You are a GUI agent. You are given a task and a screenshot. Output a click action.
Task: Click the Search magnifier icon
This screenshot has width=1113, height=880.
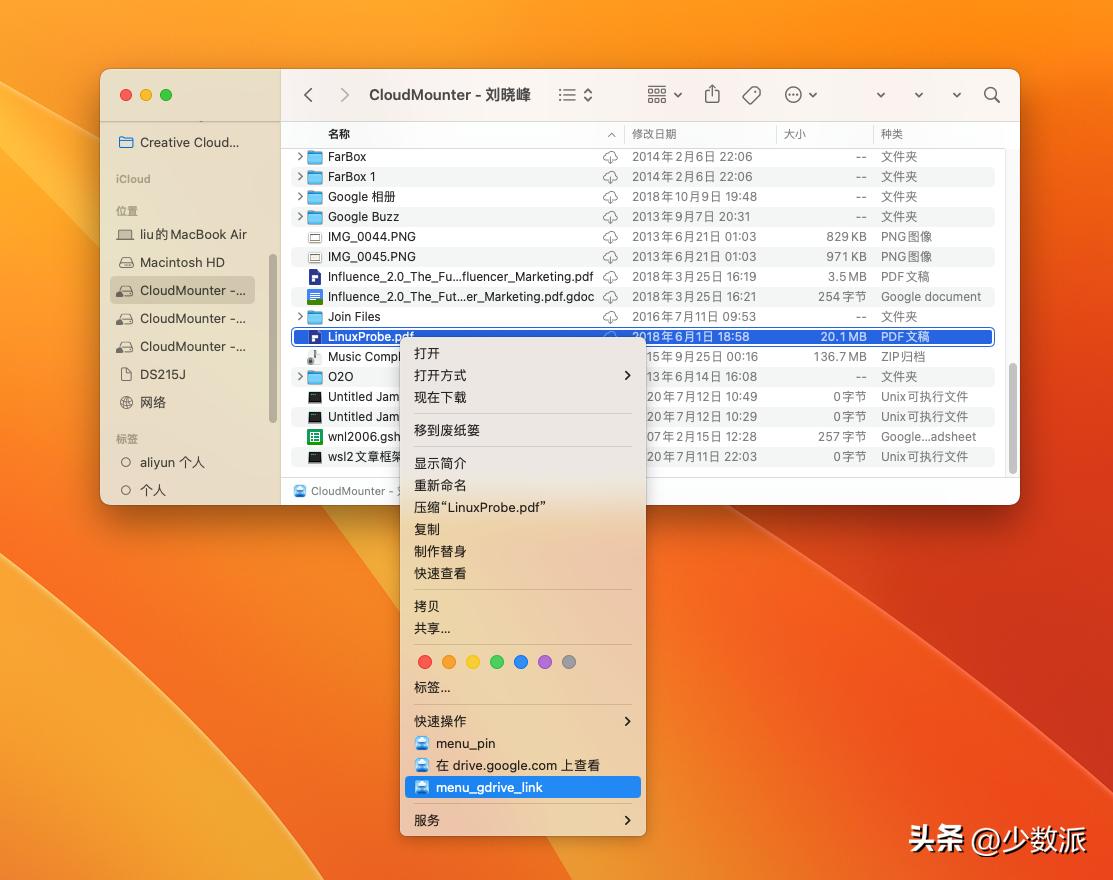(991, 95)
